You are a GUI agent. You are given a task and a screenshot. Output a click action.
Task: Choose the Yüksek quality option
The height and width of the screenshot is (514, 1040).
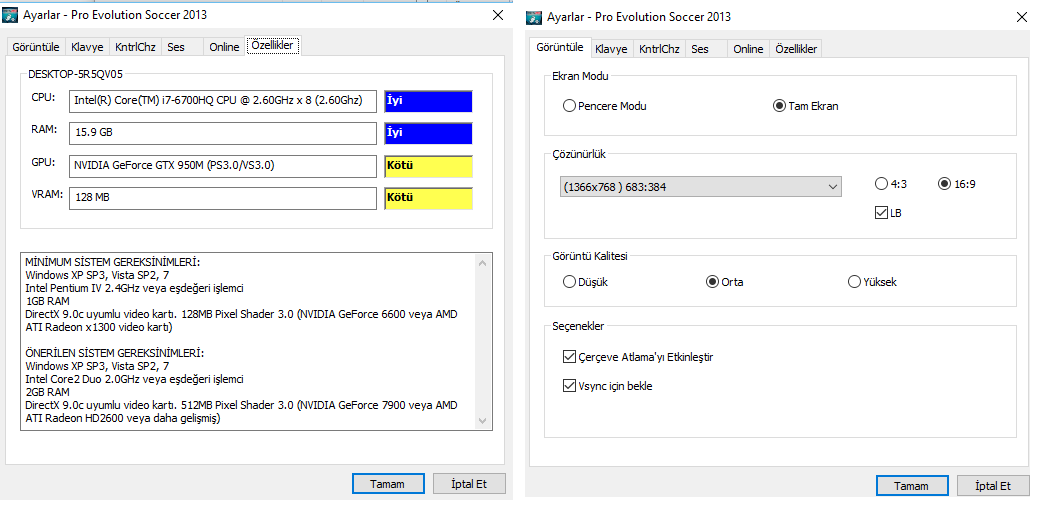click(x=855, y=282)
